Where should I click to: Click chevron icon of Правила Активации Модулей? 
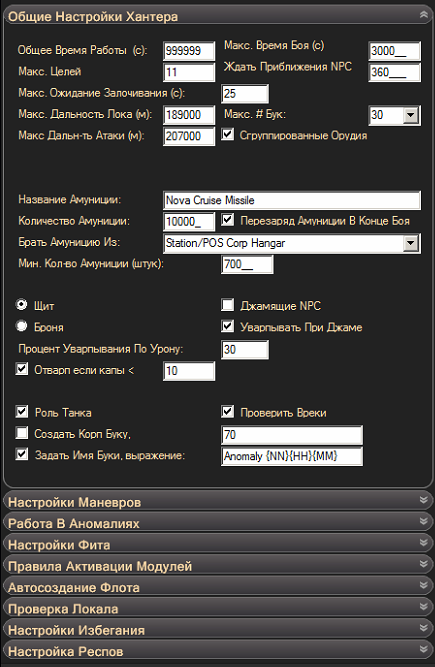423,564
